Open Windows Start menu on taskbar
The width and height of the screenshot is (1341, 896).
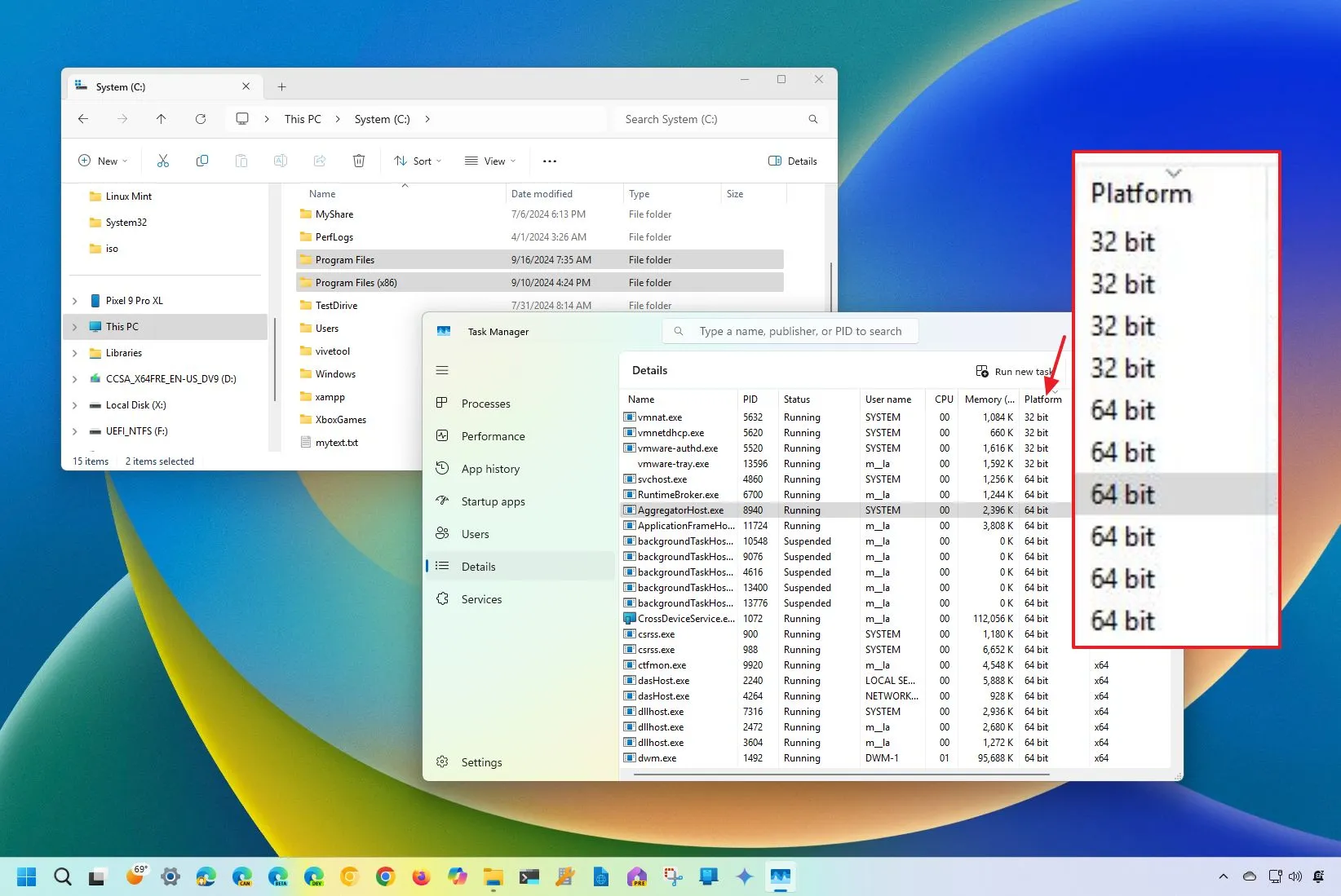point(26,876)
